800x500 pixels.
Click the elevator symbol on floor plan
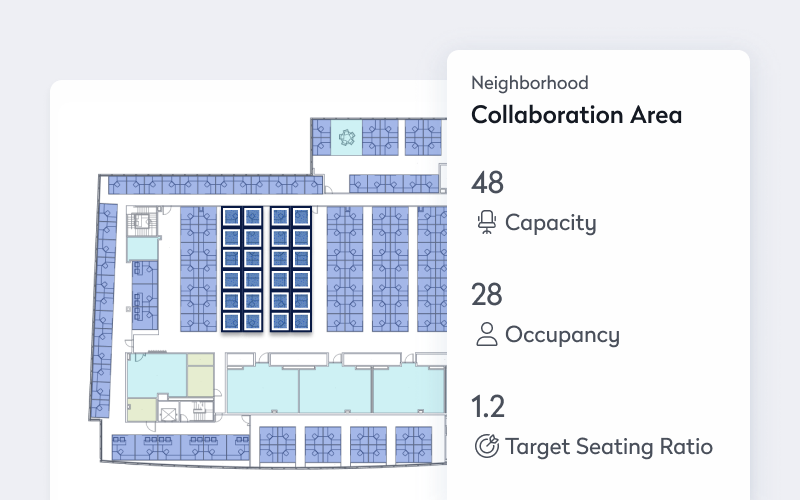point(168,414)
